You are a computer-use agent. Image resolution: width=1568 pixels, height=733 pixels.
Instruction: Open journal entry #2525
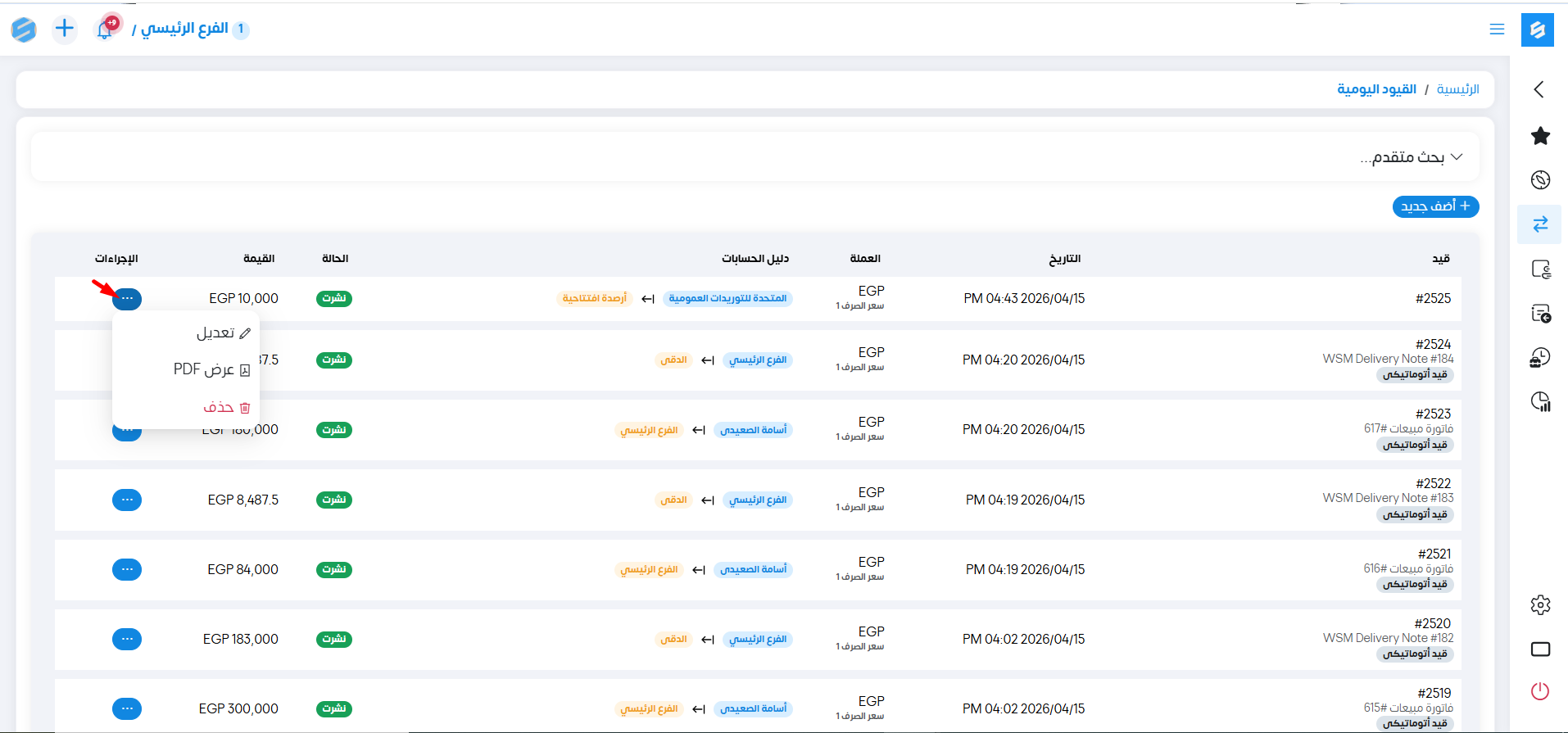[x=1433, y=299]
